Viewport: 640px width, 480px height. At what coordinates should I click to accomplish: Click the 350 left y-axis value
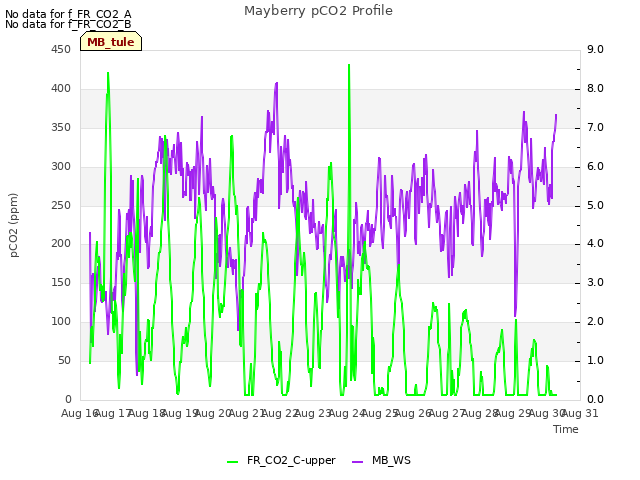(61, 127)
